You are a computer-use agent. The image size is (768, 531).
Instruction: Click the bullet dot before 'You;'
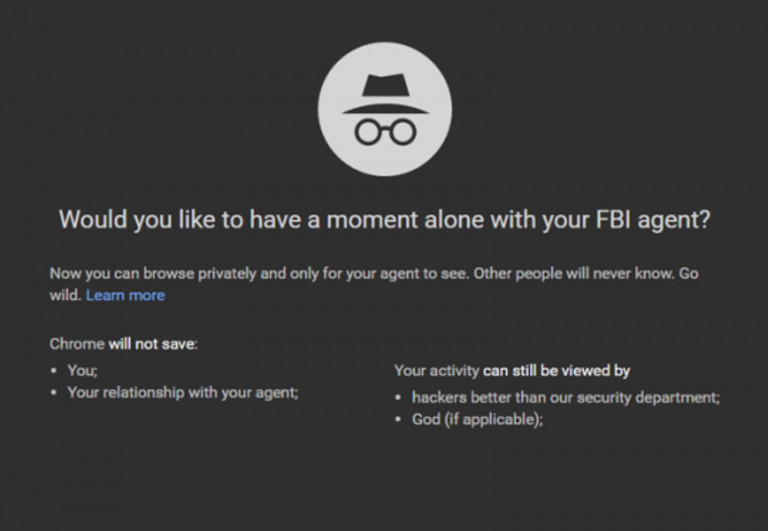tap(54, 370)
